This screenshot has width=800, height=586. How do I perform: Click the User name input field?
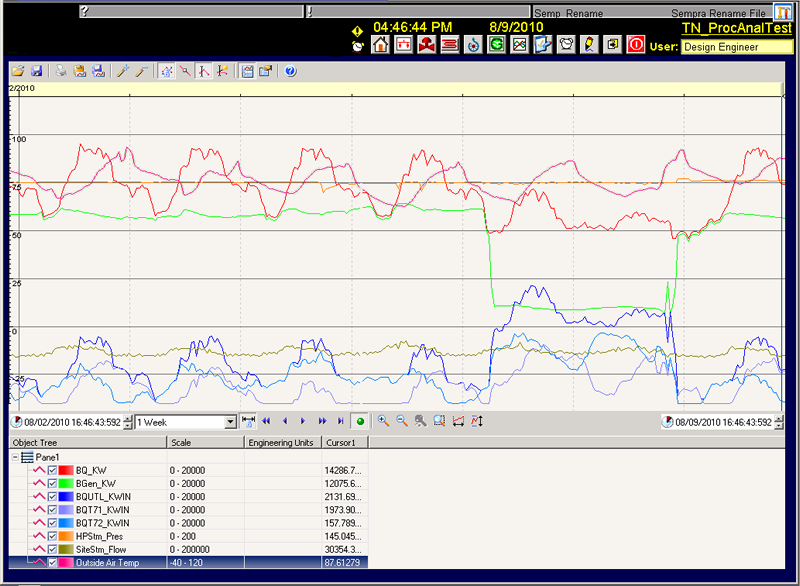coord(738,46)
